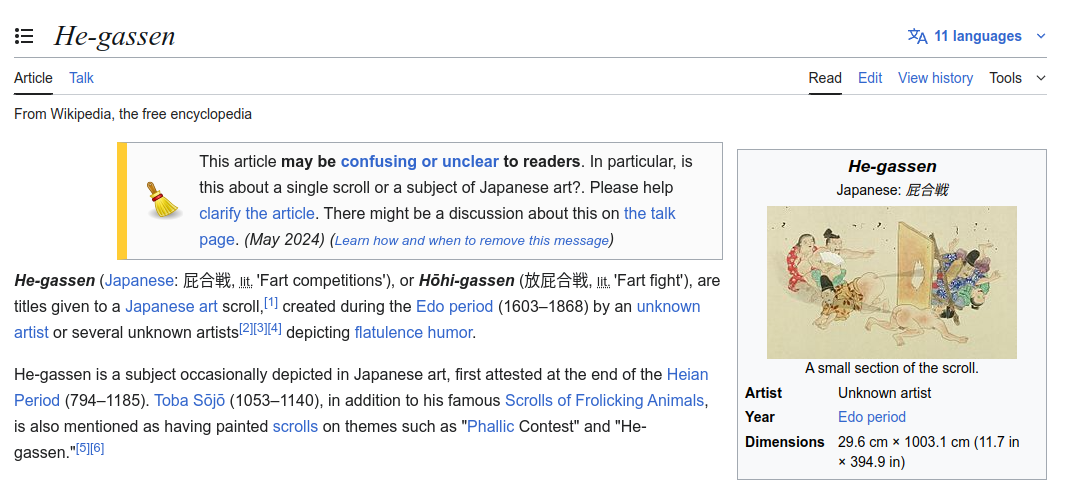
Task: Jump to citation [6]
Action: coord(97,448)
